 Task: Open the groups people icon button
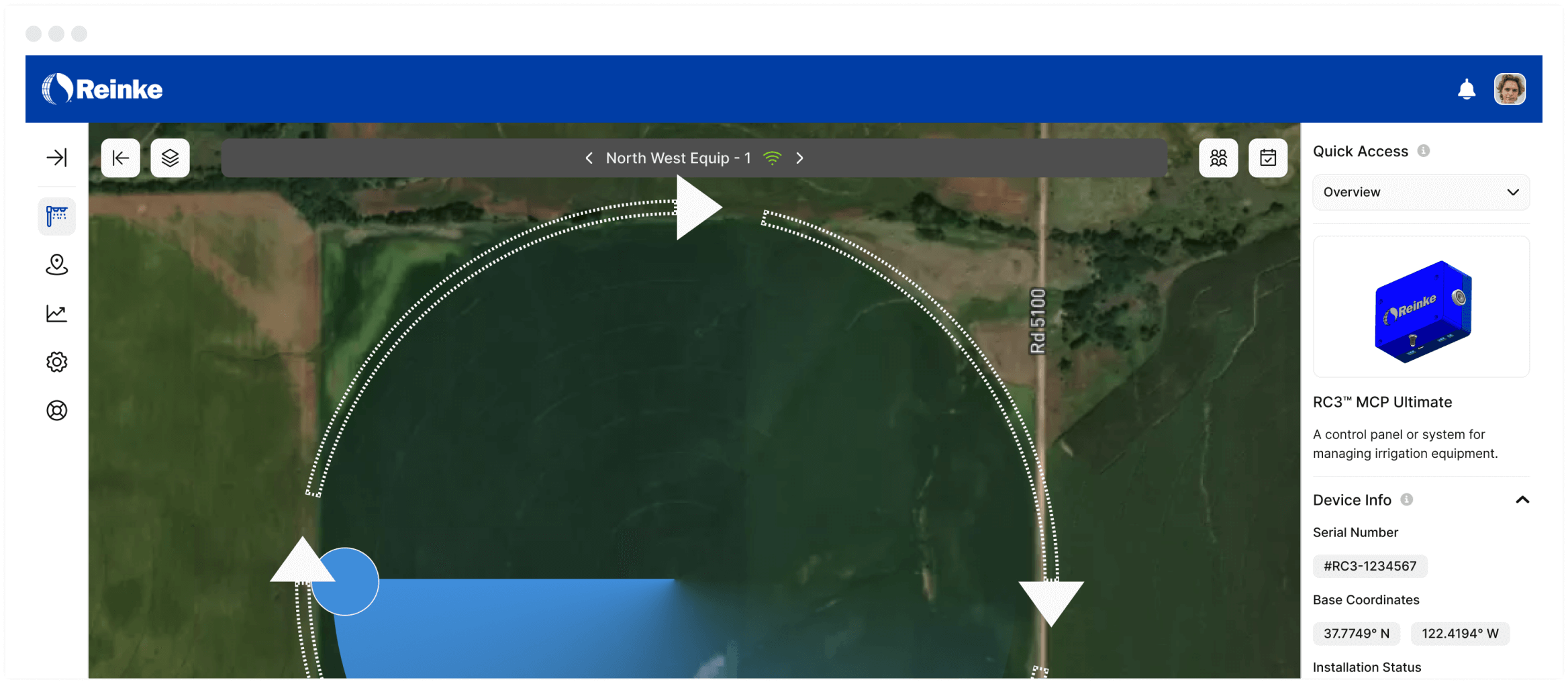tap(1219, 158)
